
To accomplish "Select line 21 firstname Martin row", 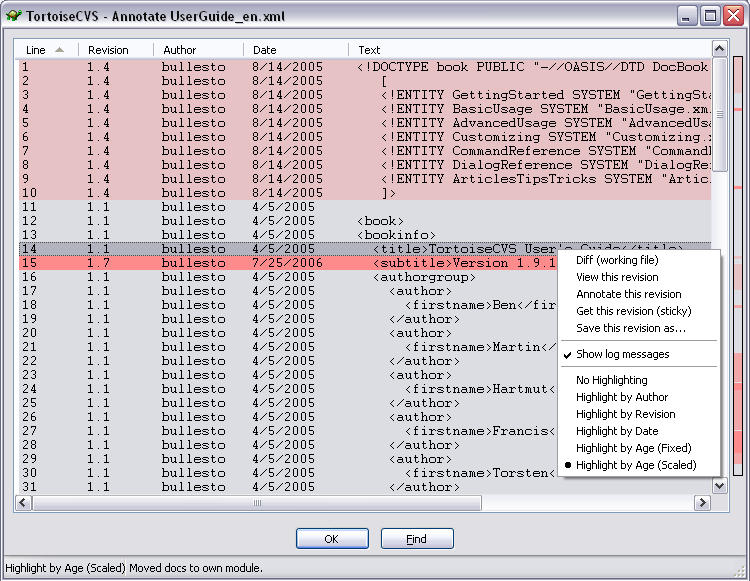I will coord(288,347).
